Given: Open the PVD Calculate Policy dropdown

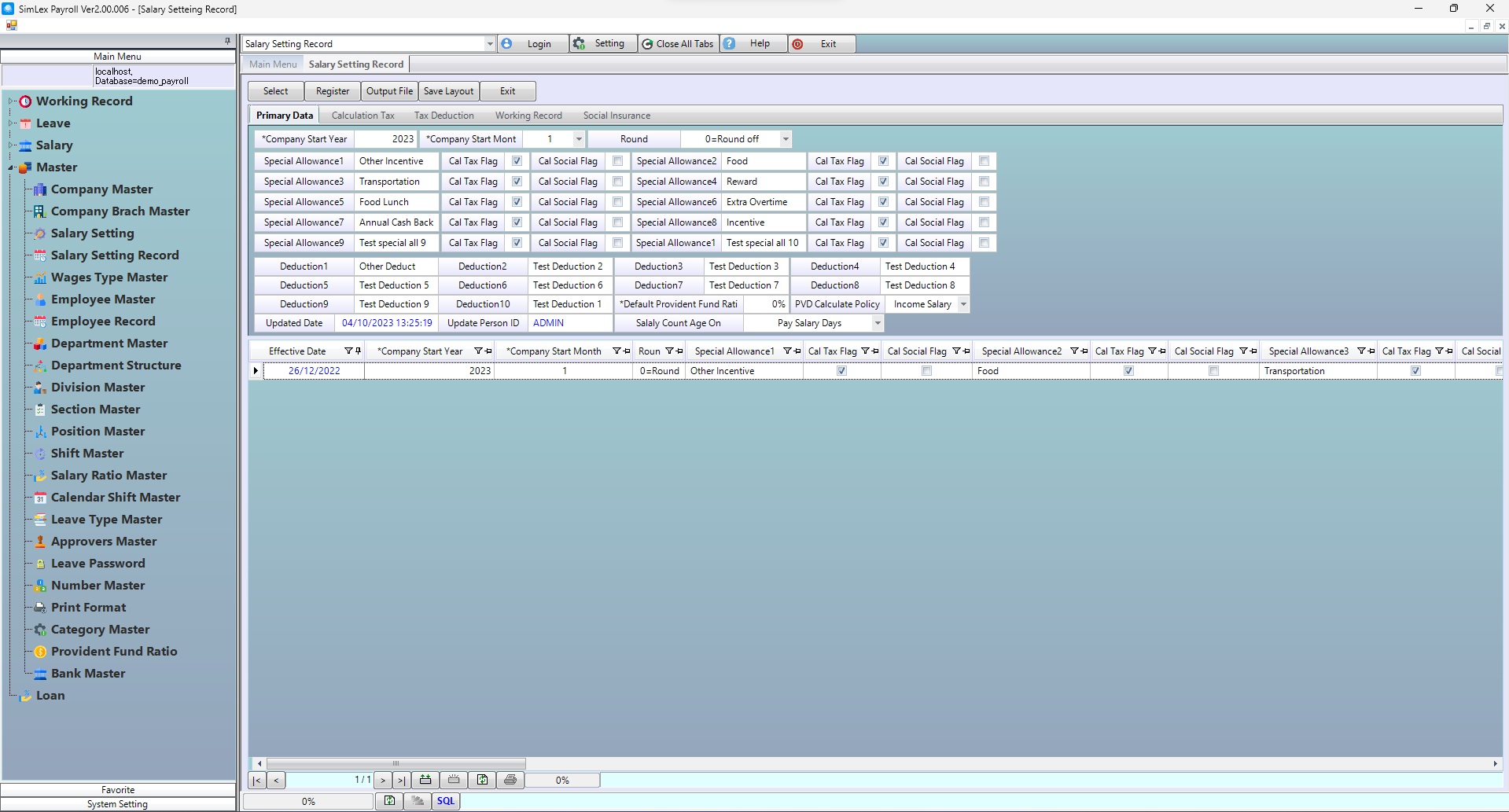Looking at the screenshot, I should click(962, 304).
